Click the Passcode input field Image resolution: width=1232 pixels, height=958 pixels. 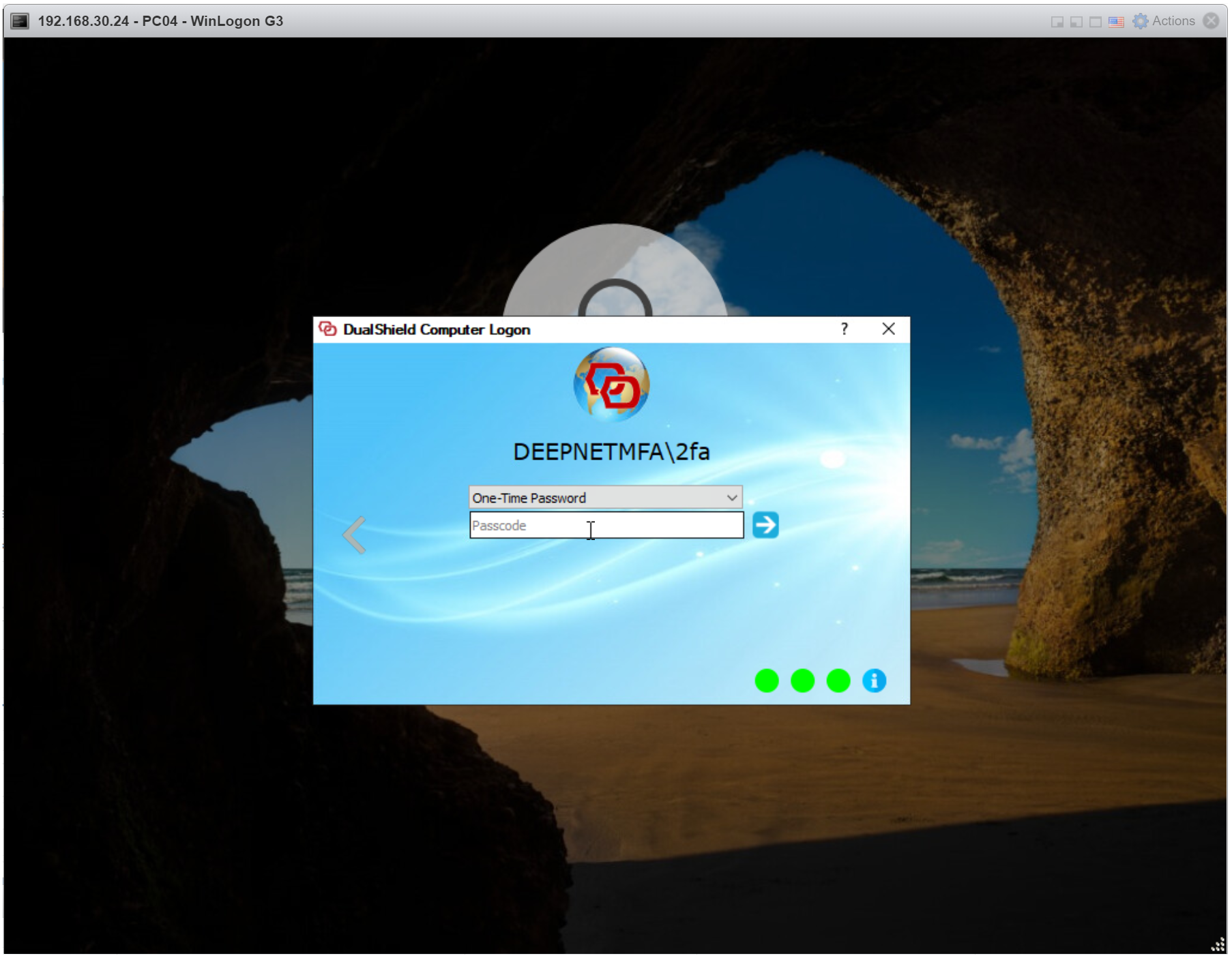(x=606, y=526)
